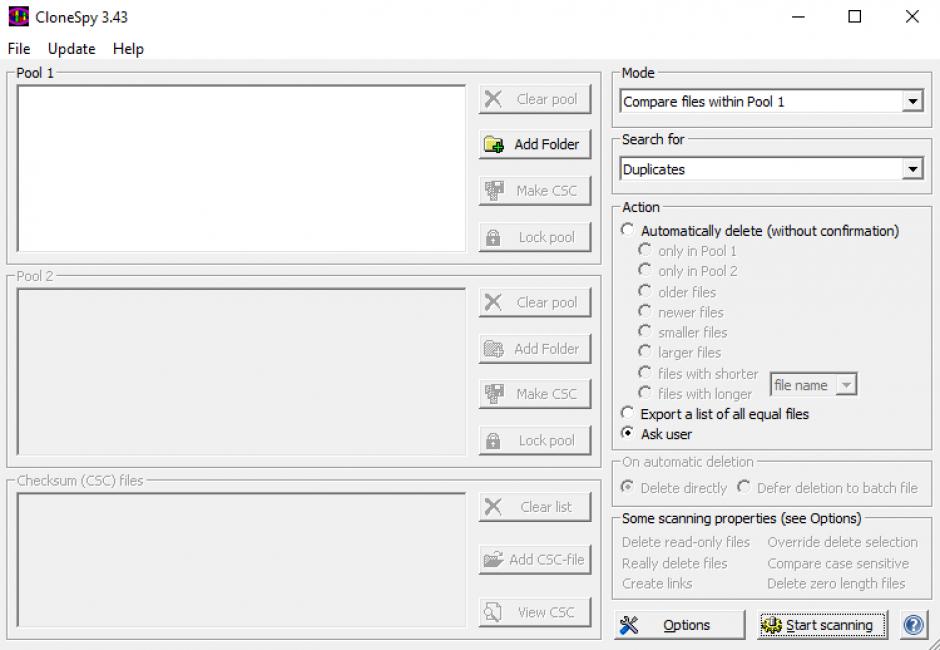
Task: Click Delete zero length files text
Action: 836,583
